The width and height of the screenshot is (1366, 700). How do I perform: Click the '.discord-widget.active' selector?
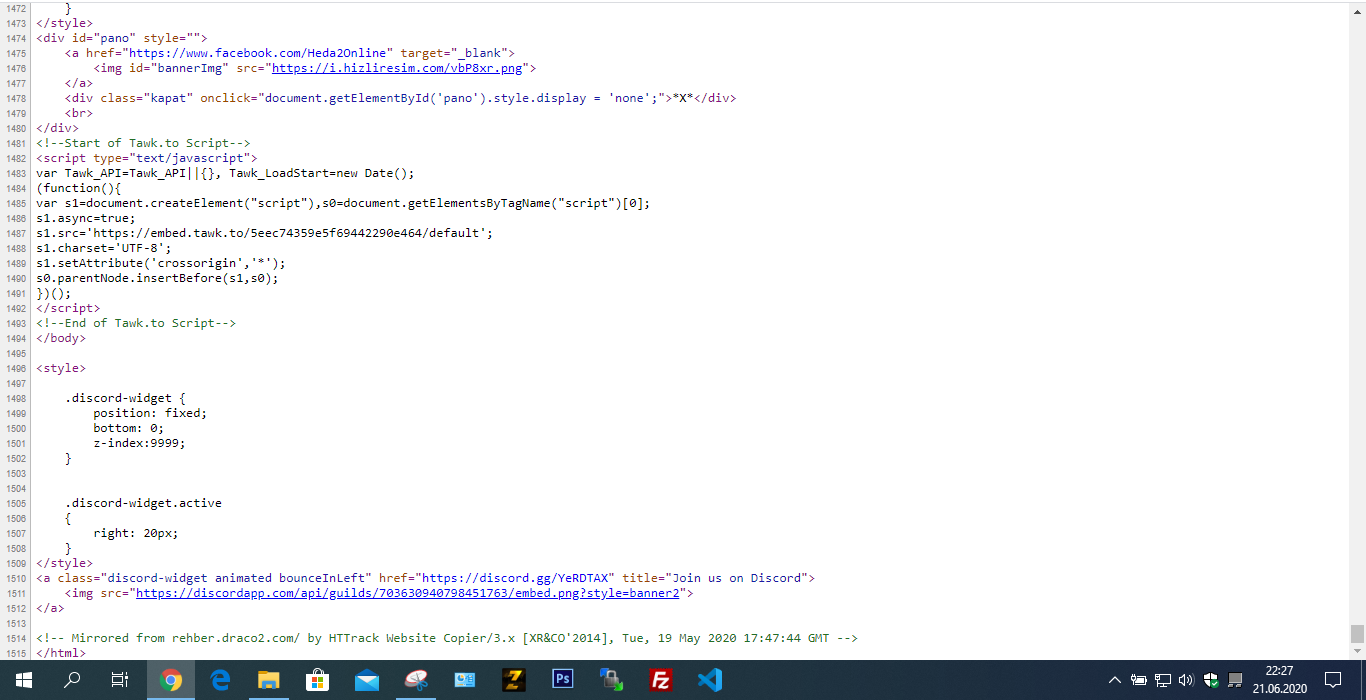click(x=143, y=503)
